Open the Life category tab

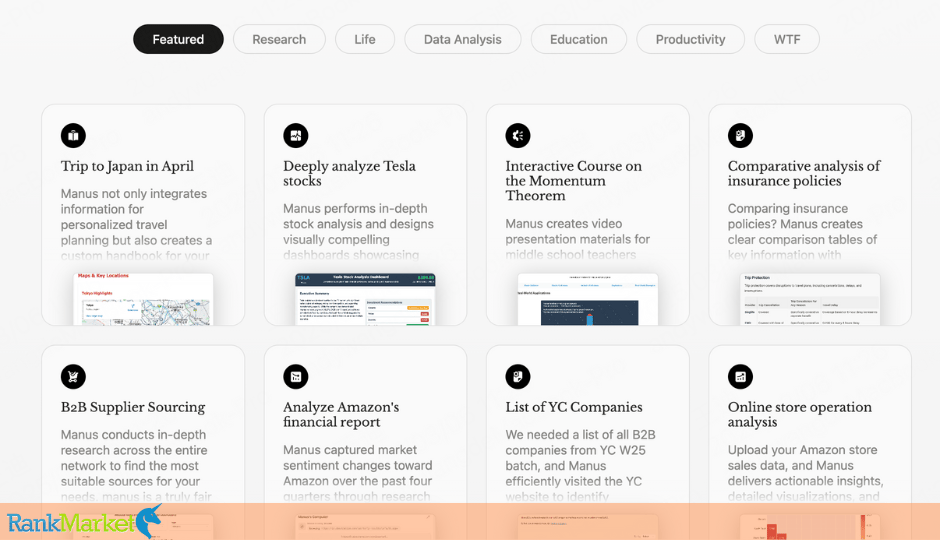(x=365, y=39)
